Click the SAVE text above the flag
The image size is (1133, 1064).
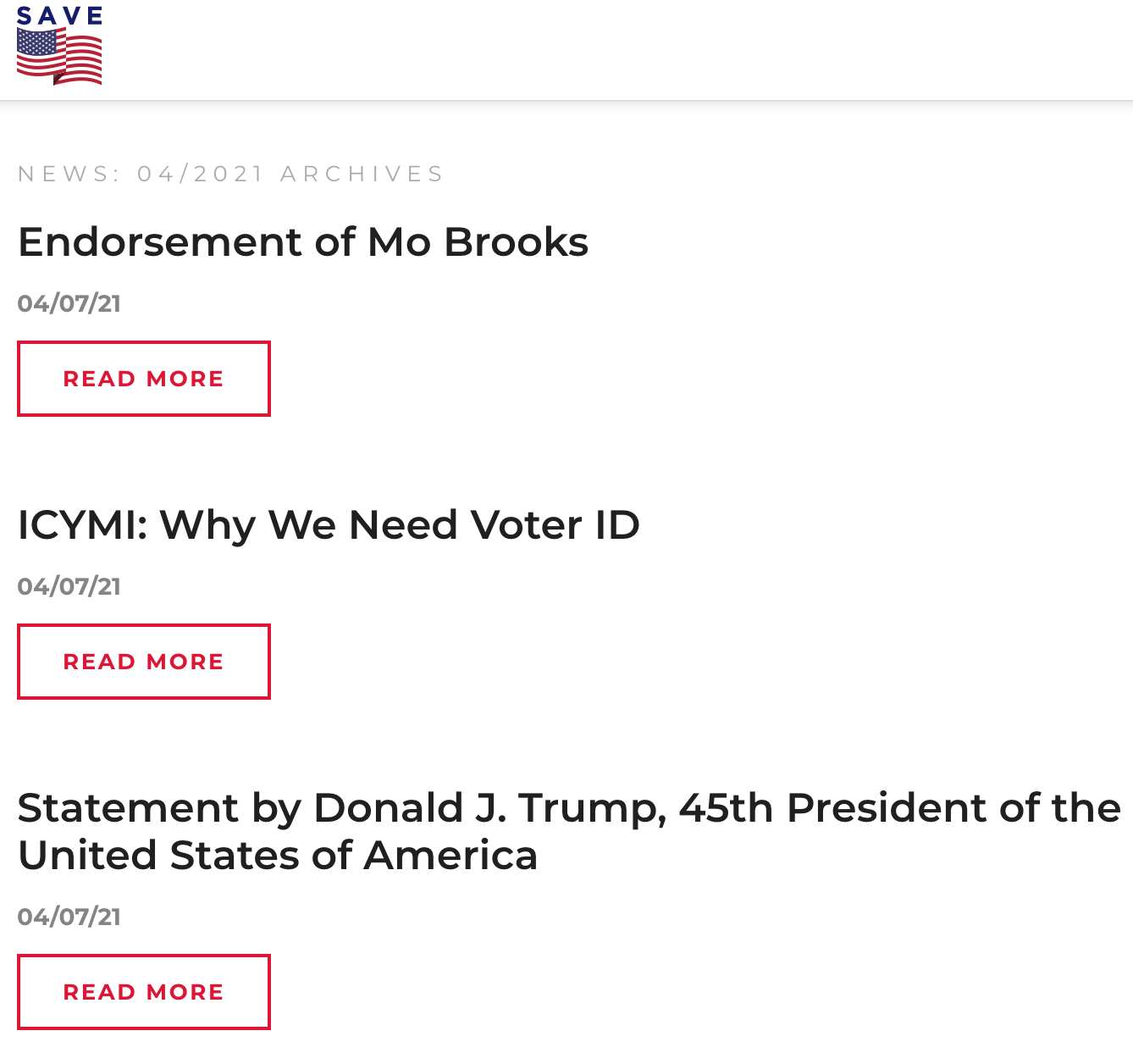point(59,16)
